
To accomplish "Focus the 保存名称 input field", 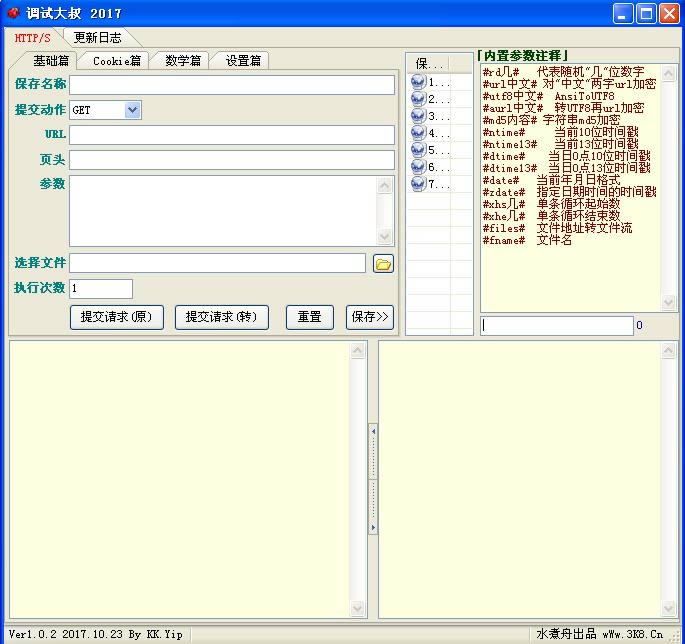I will point(232,85).
